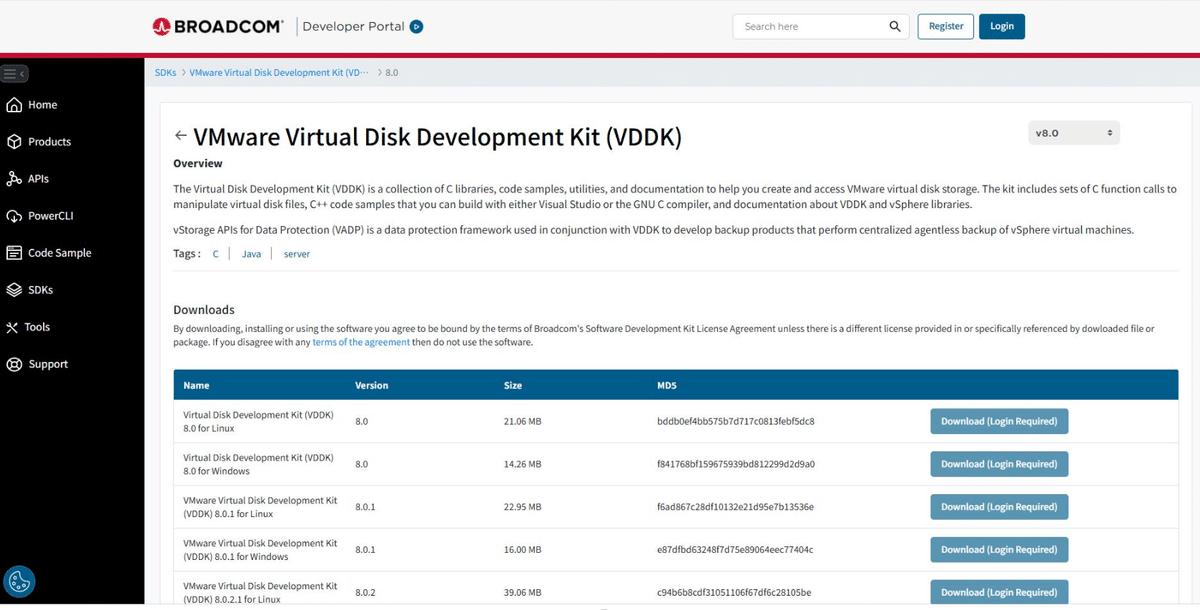Click the Home icon in the sidebar
This screenshot has width=1200, height=610.
click(x=13, y=104)
